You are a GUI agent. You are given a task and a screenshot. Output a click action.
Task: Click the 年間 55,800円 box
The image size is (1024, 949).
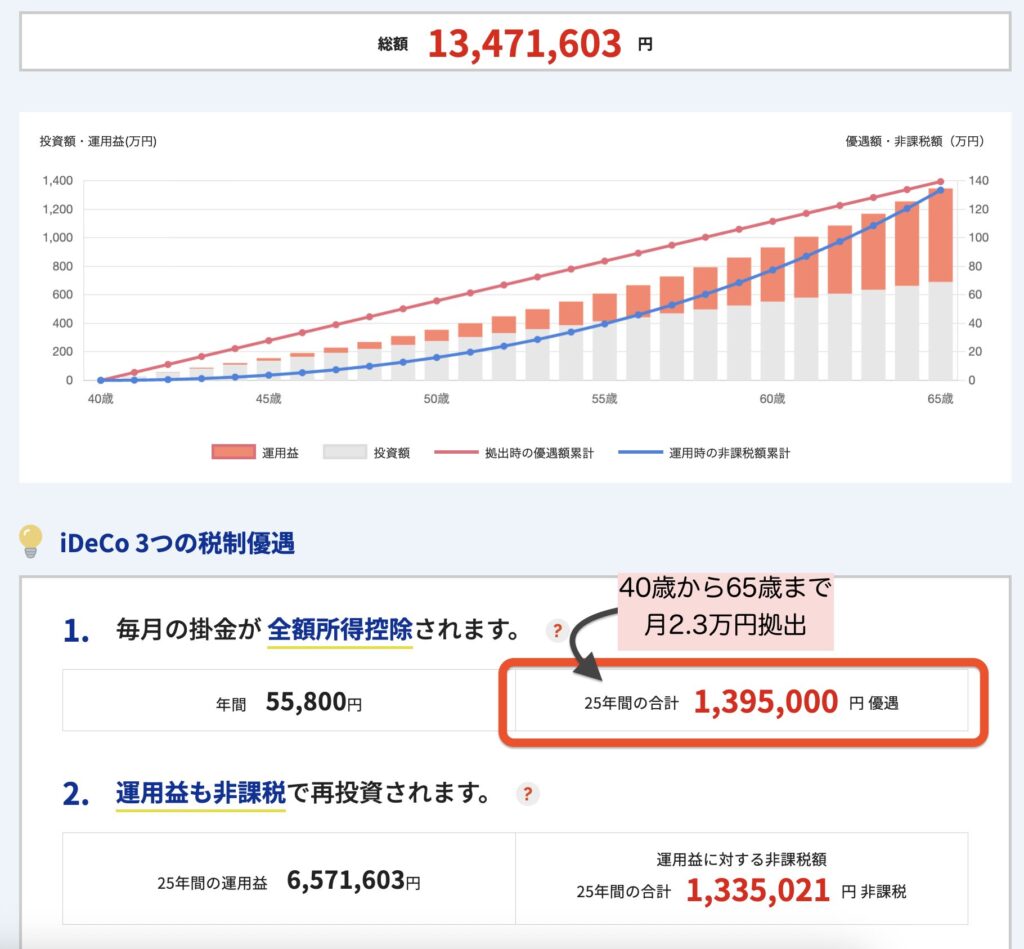click(288, 703)
